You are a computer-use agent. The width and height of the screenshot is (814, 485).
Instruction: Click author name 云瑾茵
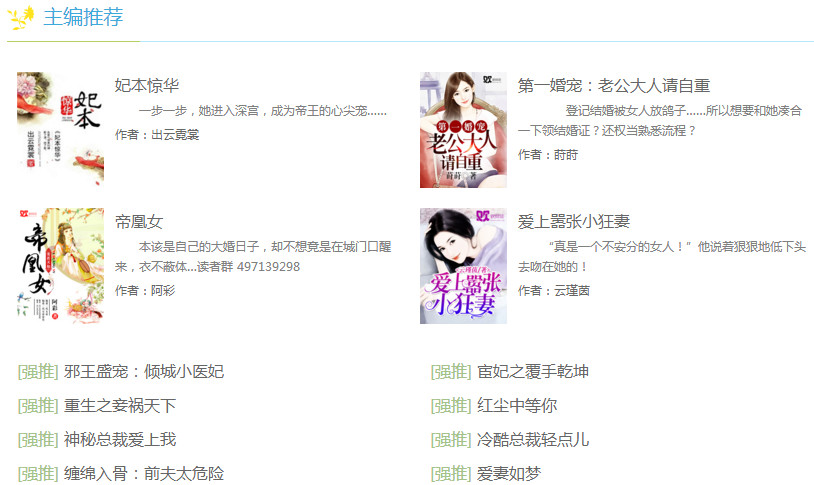572,291
